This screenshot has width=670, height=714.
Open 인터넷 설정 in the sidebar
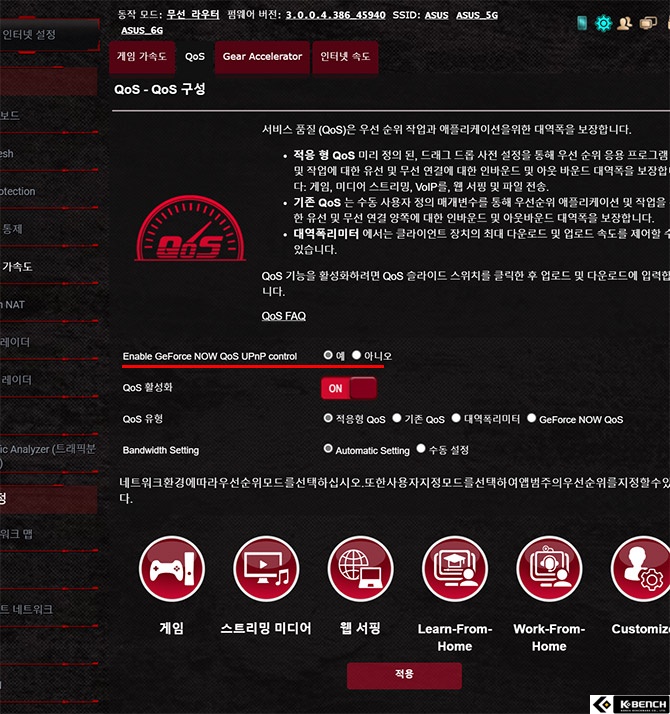pyautogui.click(x=49, y=35)
